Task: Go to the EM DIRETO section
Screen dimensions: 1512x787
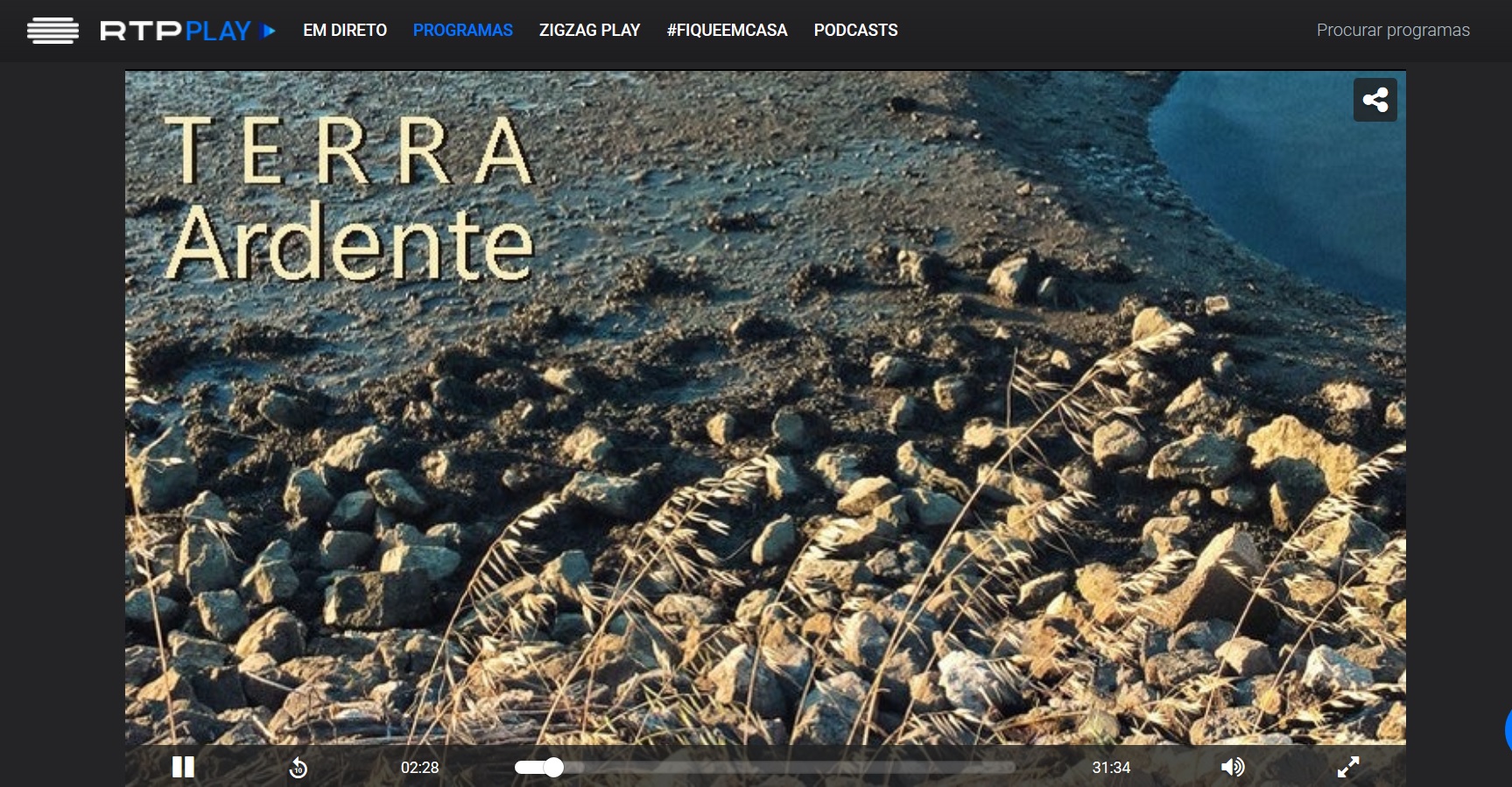Action: [345, 31]
